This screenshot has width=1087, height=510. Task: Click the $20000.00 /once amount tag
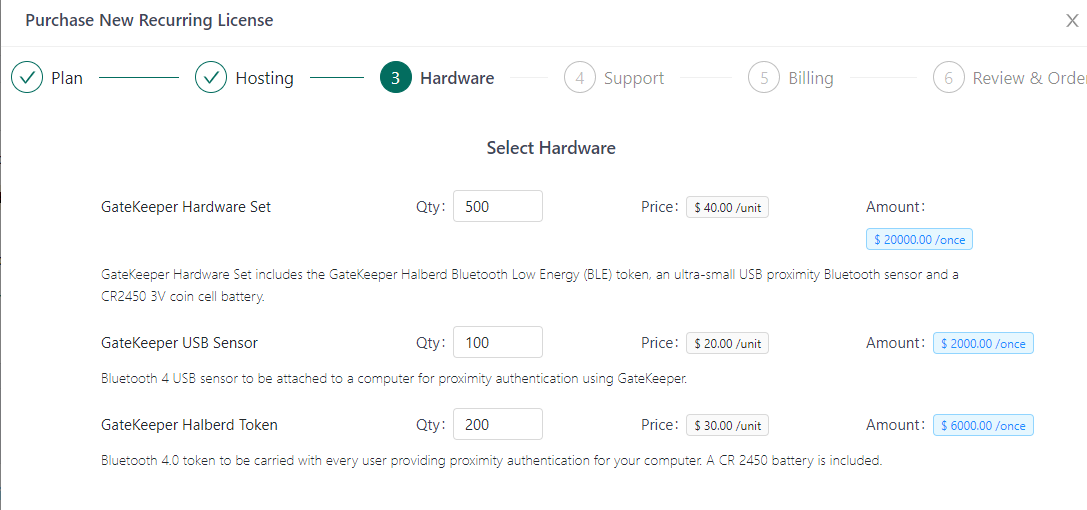pos(919,240)
